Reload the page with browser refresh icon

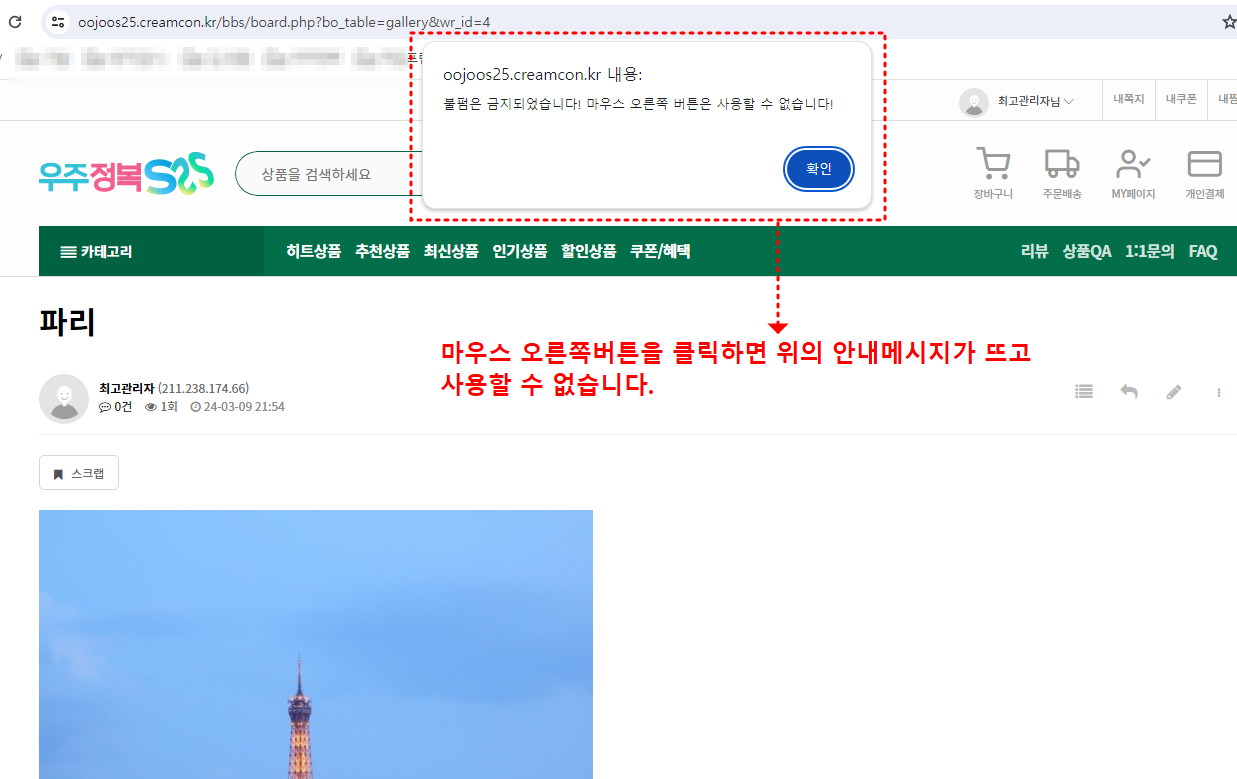15,21
